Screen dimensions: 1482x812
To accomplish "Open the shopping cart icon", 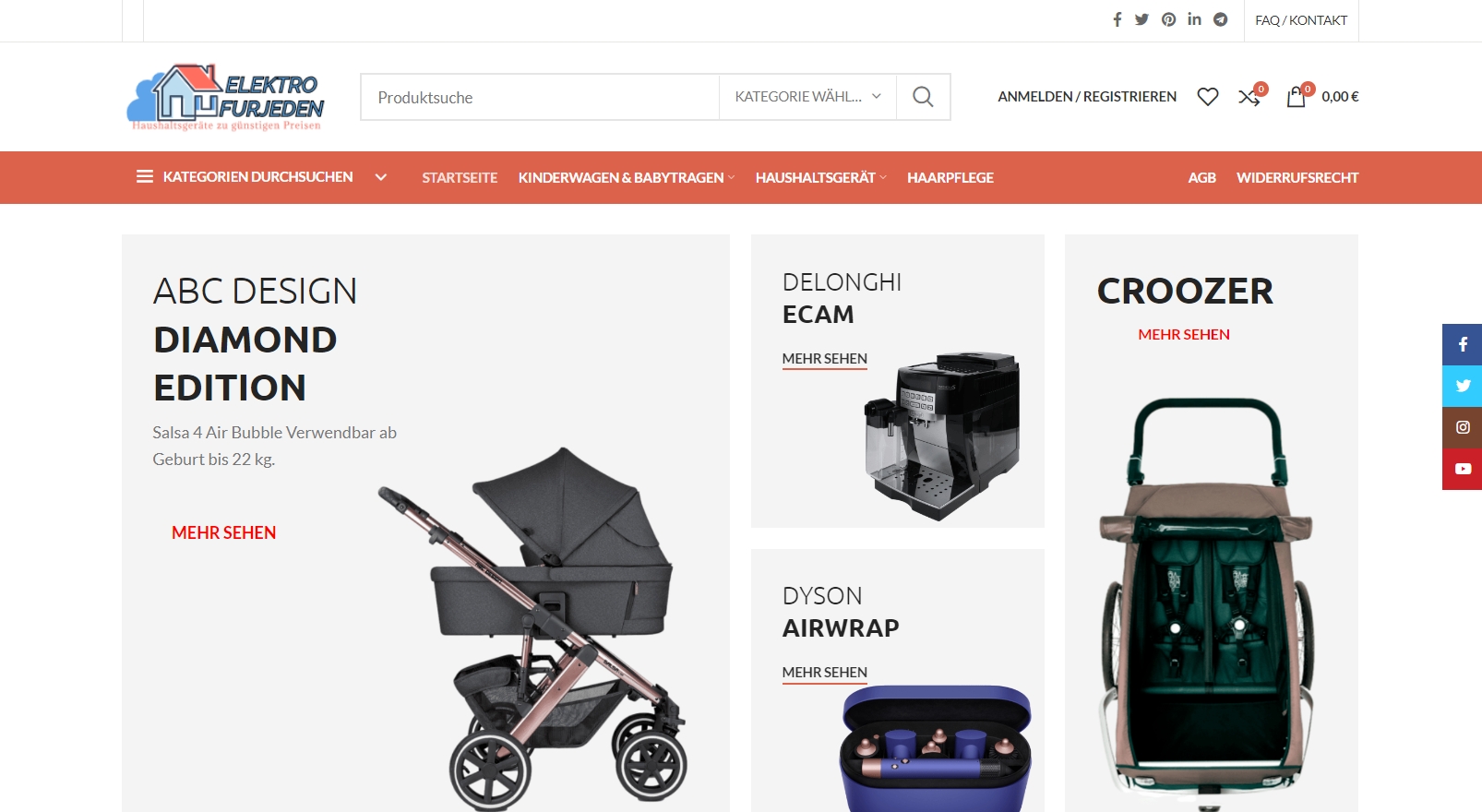I will pos(1297,96).
